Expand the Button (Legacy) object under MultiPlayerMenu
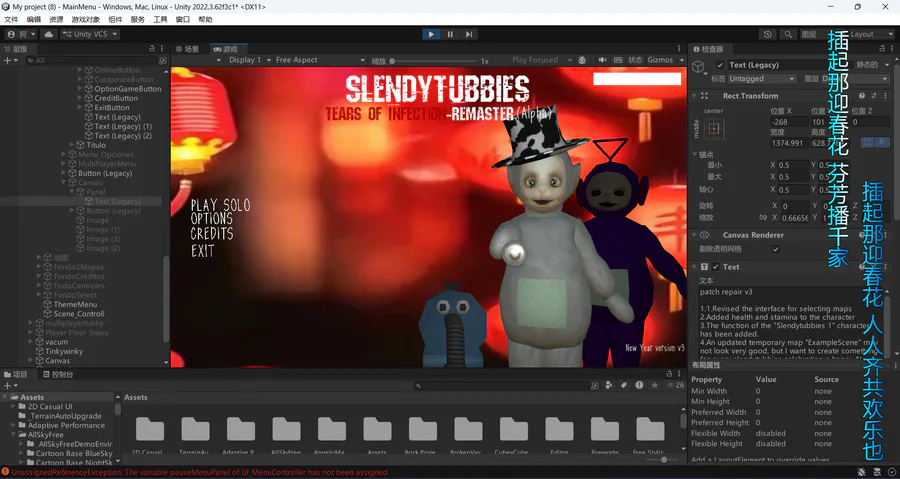900x479 pixels. tap(64, 173)
